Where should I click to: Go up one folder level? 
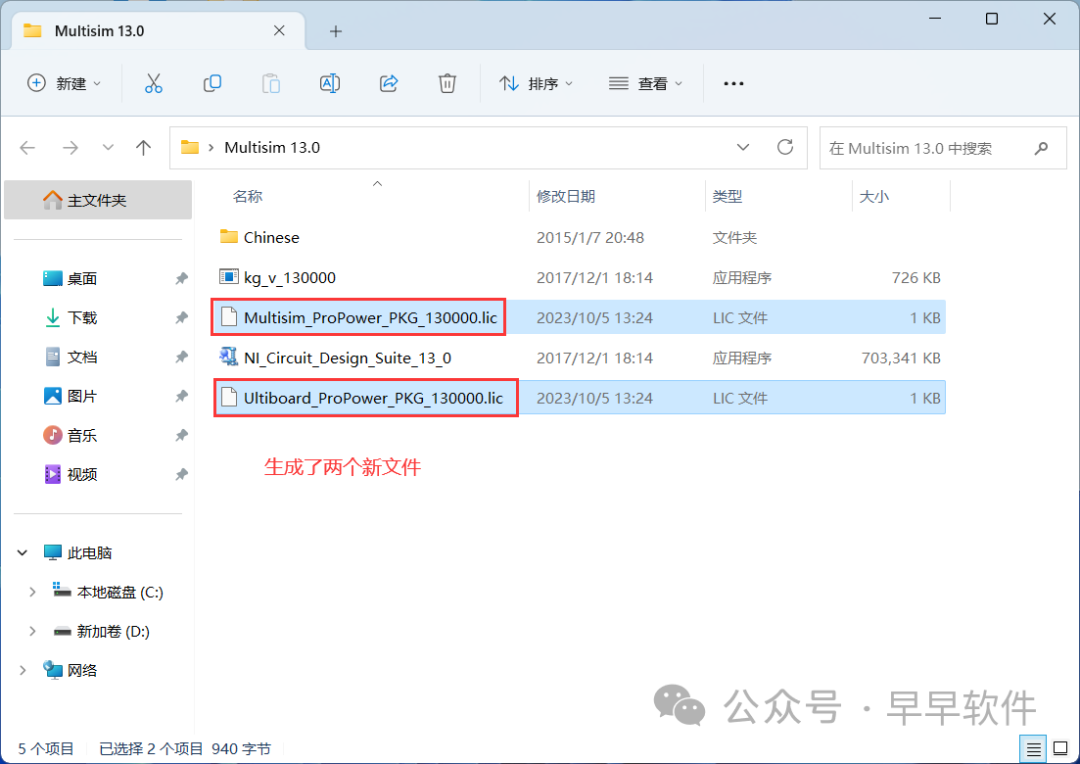(x=143, y=147)
